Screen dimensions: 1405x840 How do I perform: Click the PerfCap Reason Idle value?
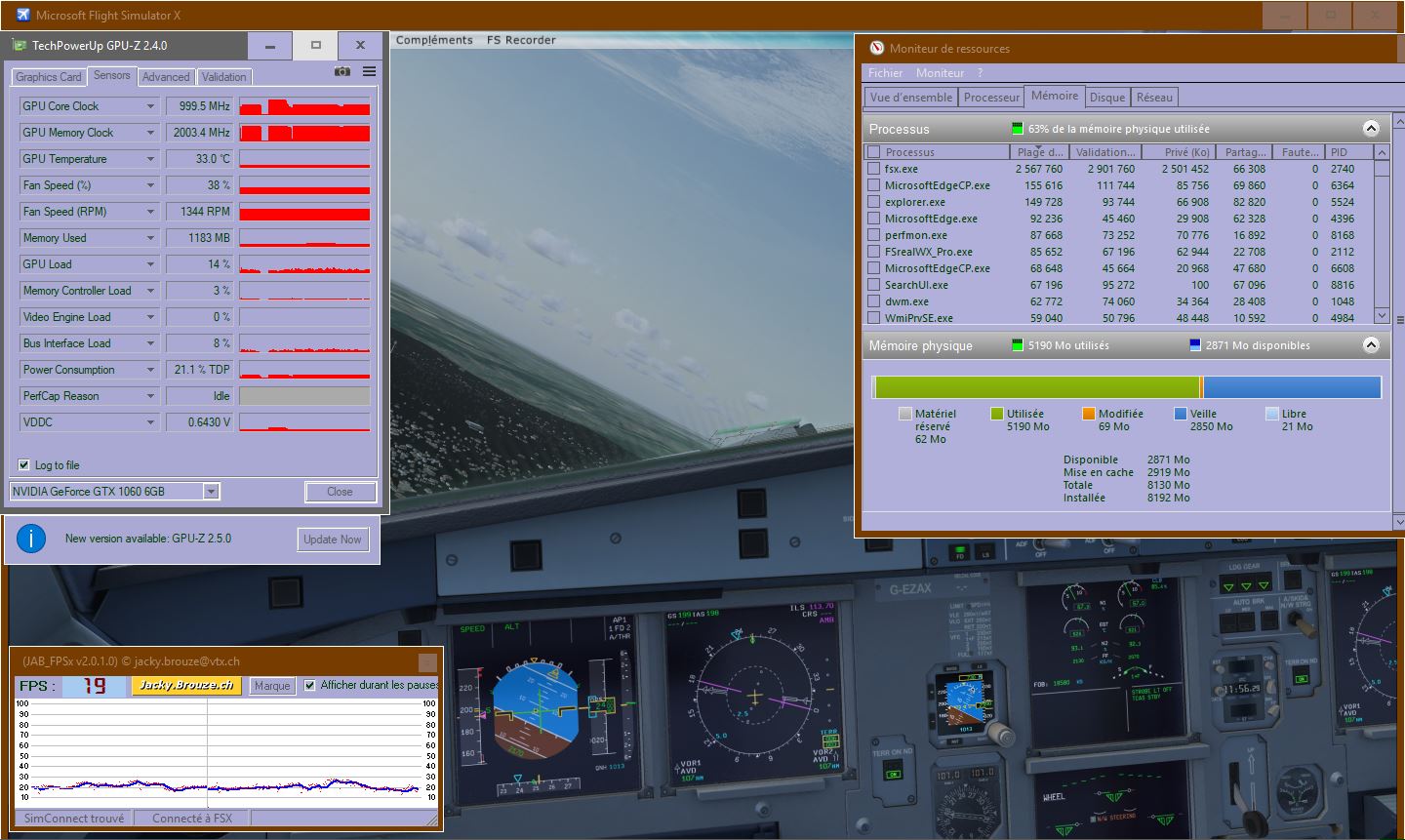(200, 396)
